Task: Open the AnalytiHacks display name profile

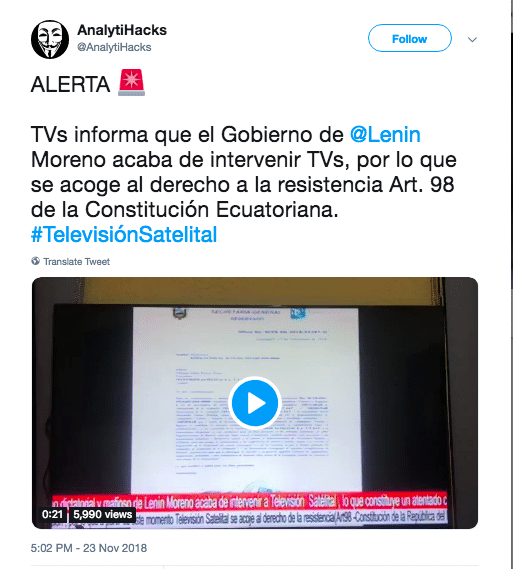Action: click(122, 30)
